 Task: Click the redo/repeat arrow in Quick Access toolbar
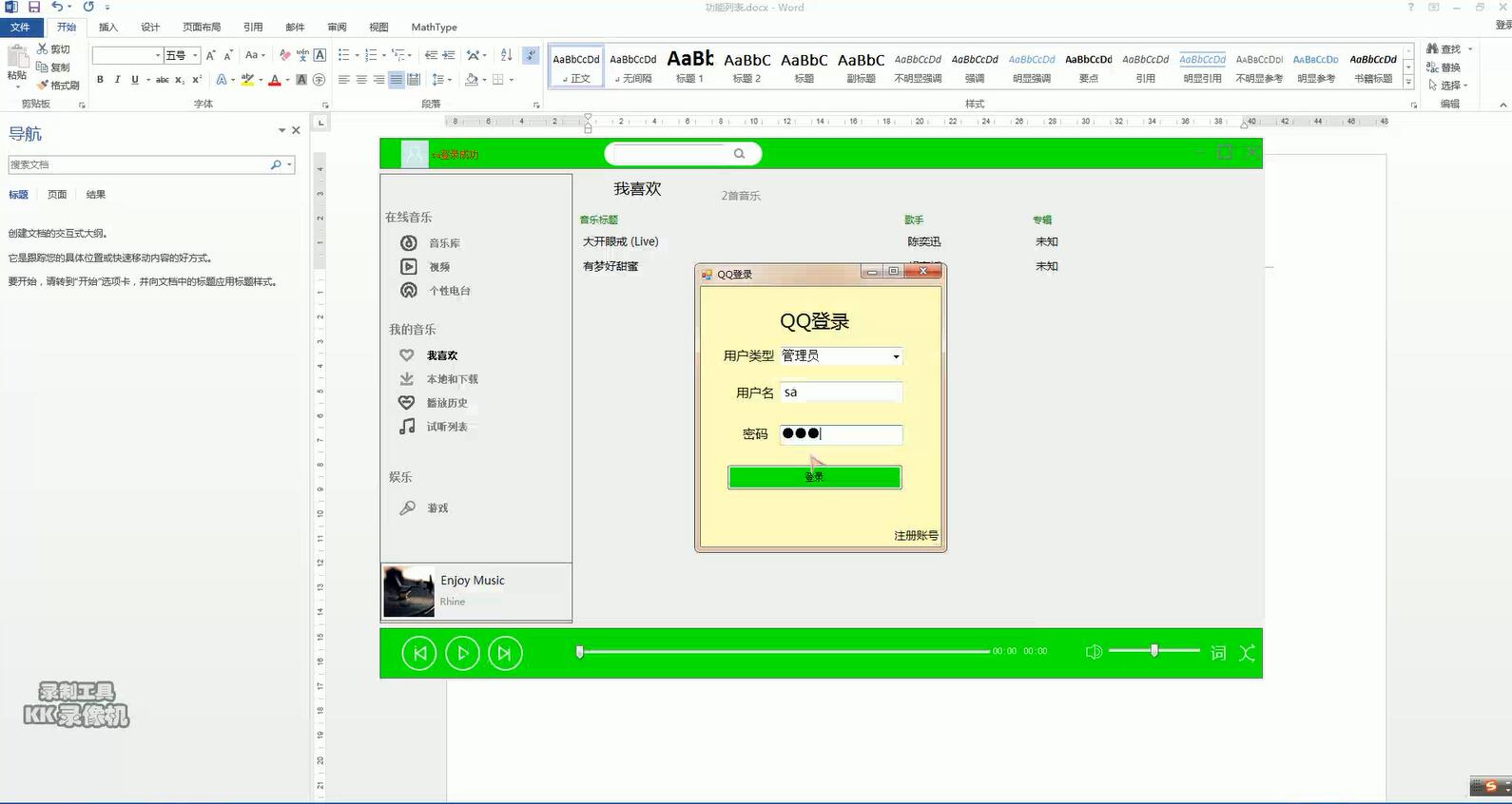[88, 7]
